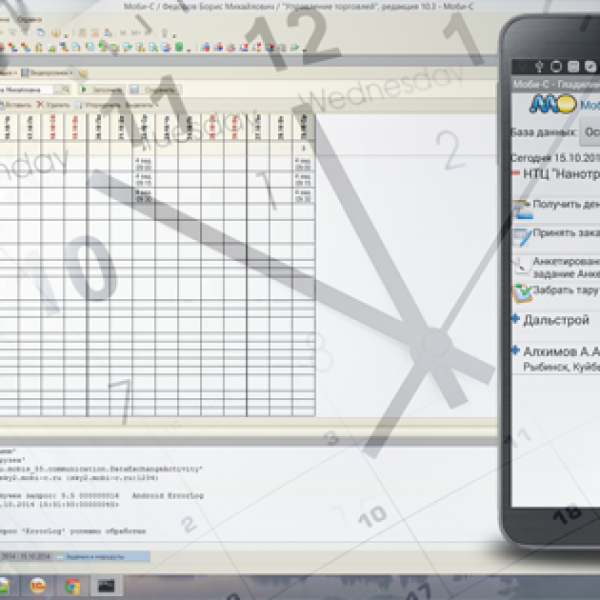600x600 pixels.
Task: Expand the 'Дальстрой' client entry
Action: [515, 319]
